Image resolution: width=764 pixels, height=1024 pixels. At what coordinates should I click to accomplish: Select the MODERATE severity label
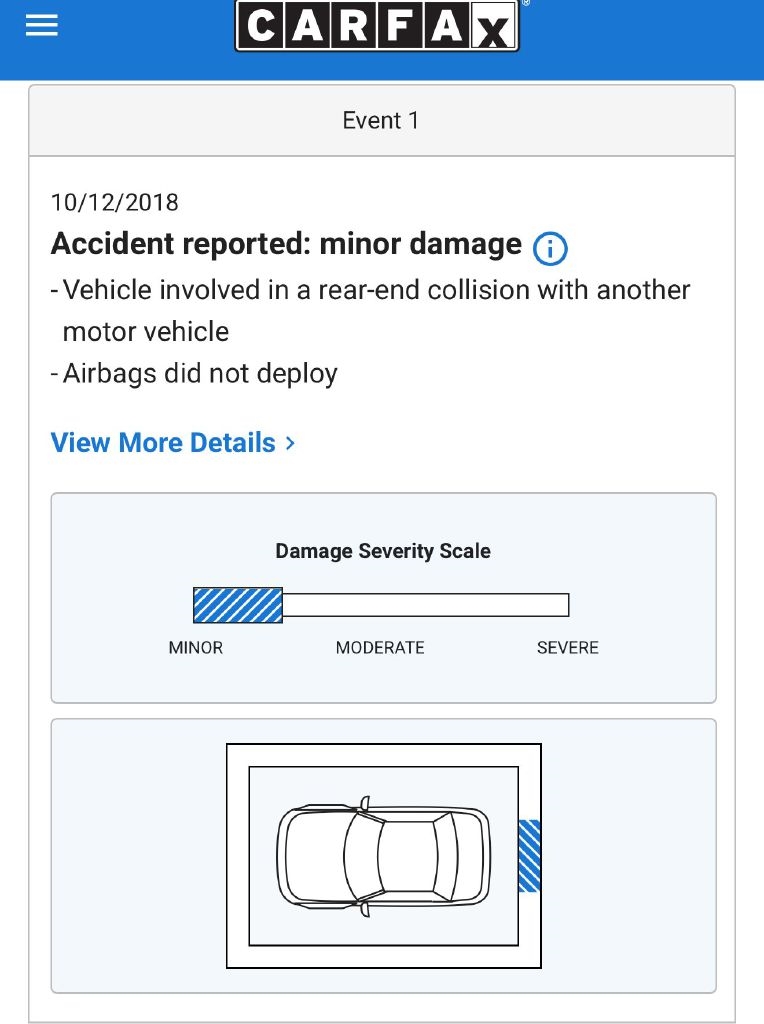380,648
